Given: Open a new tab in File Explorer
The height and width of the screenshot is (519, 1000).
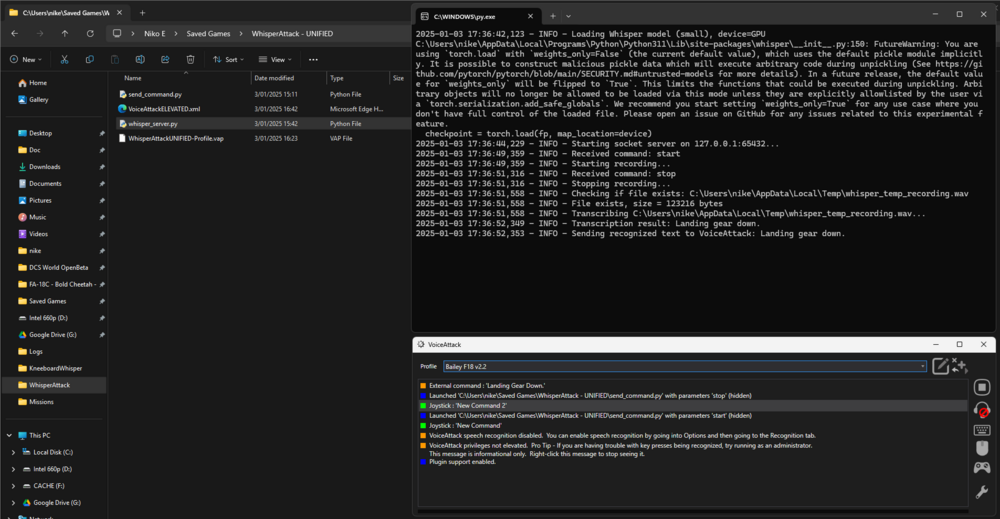Looking at the screenshot, I should pos(143,12).
